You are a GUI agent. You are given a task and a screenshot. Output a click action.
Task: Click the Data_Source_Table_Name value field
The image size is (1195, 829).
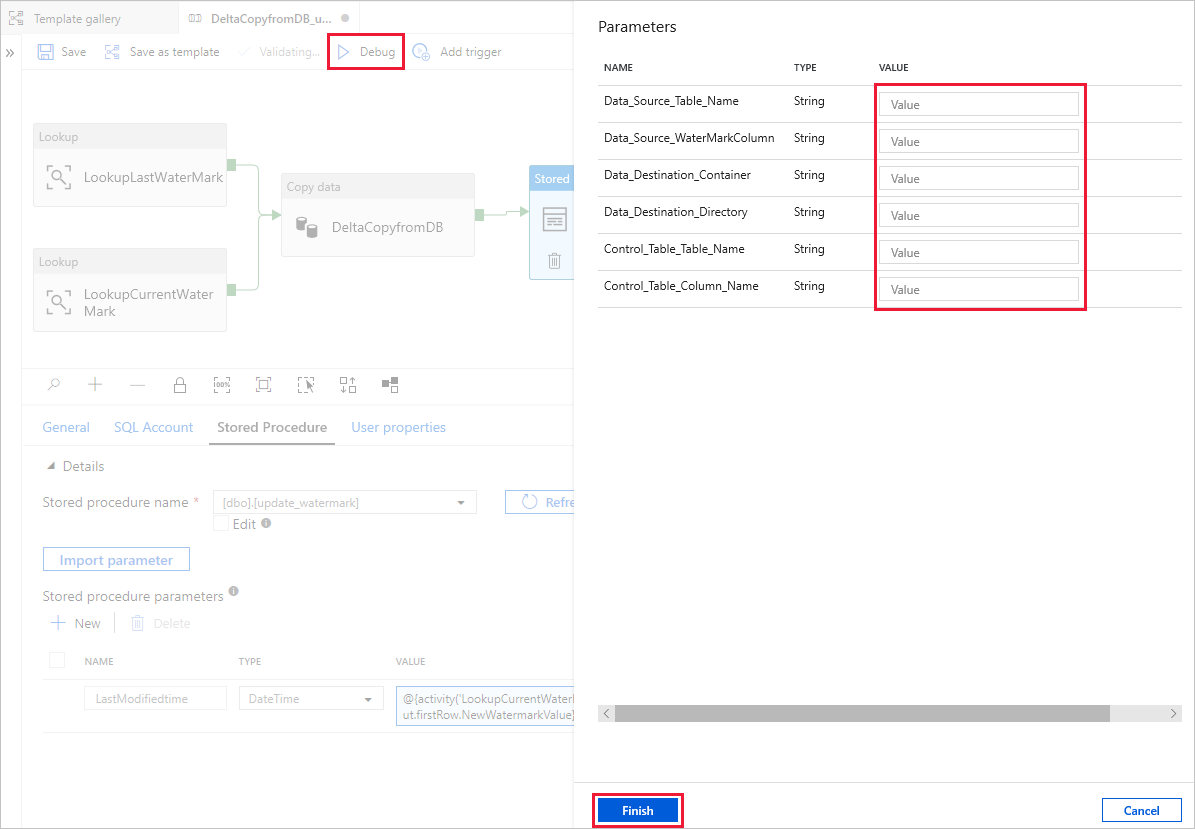coord(979,104)
